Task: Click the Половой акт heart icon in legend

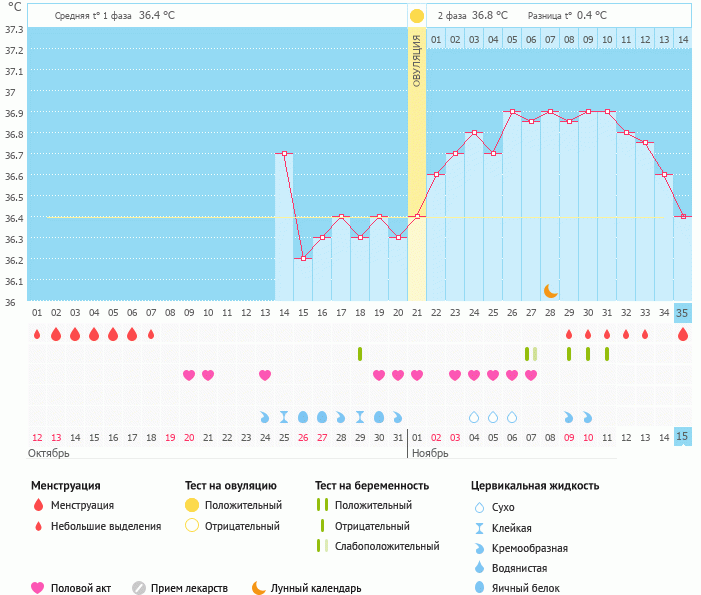Action: [x=39, y=588]
